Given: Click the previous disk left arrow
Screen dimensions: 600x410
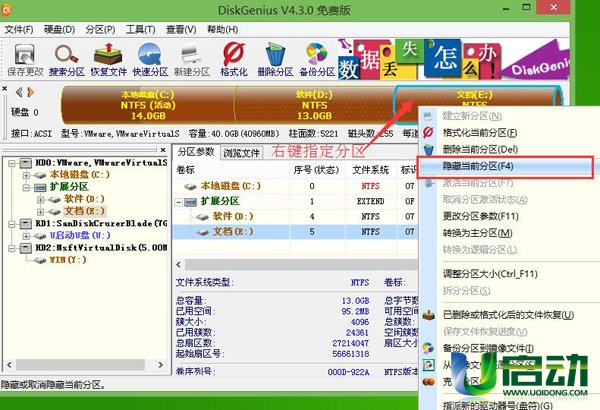Looking at the screenshot, I should pos(19,92).
